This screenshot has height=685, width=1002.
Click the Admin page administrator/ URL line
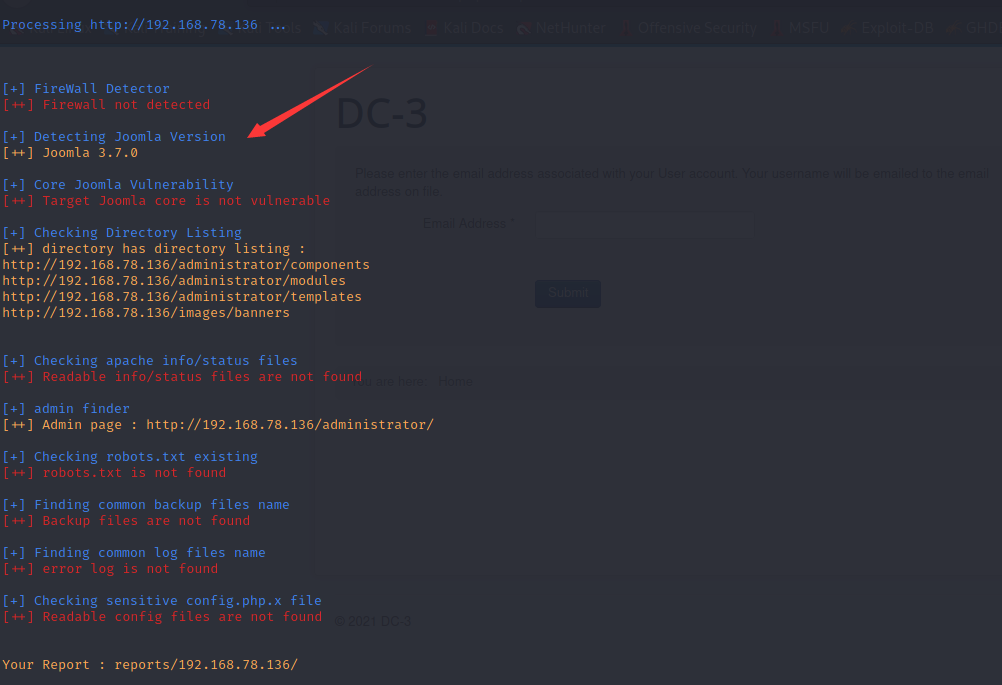click(218, 424)
